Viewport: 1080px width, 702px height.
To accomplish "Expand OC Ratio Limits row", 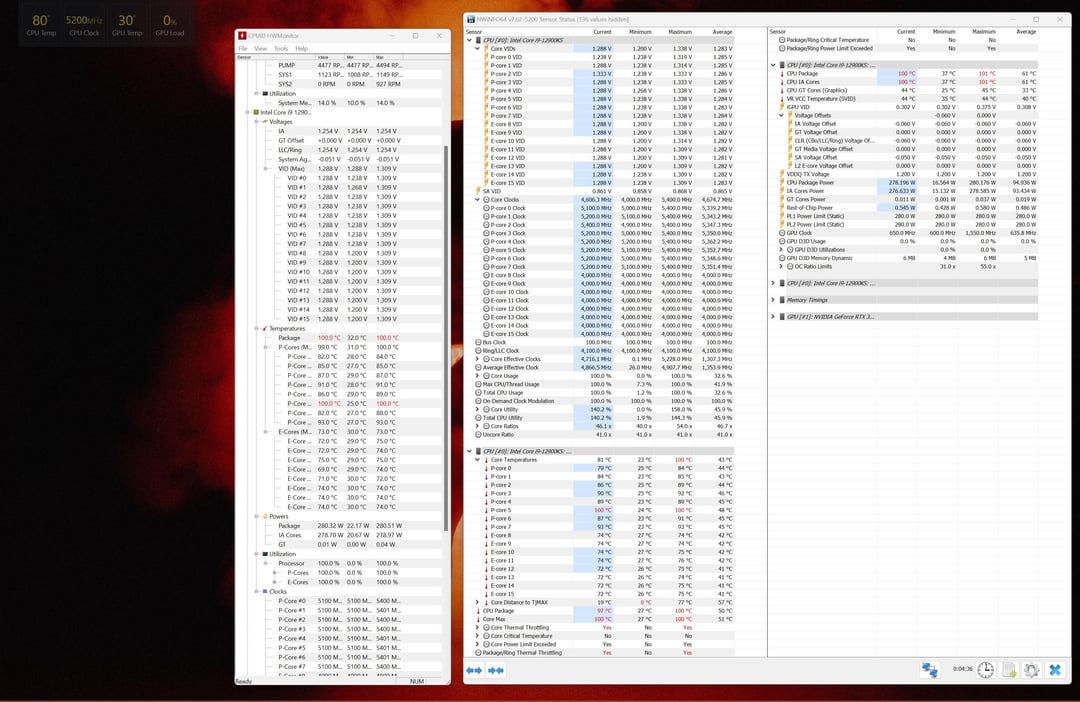I will pyautogui.click(x=781, y=267).
